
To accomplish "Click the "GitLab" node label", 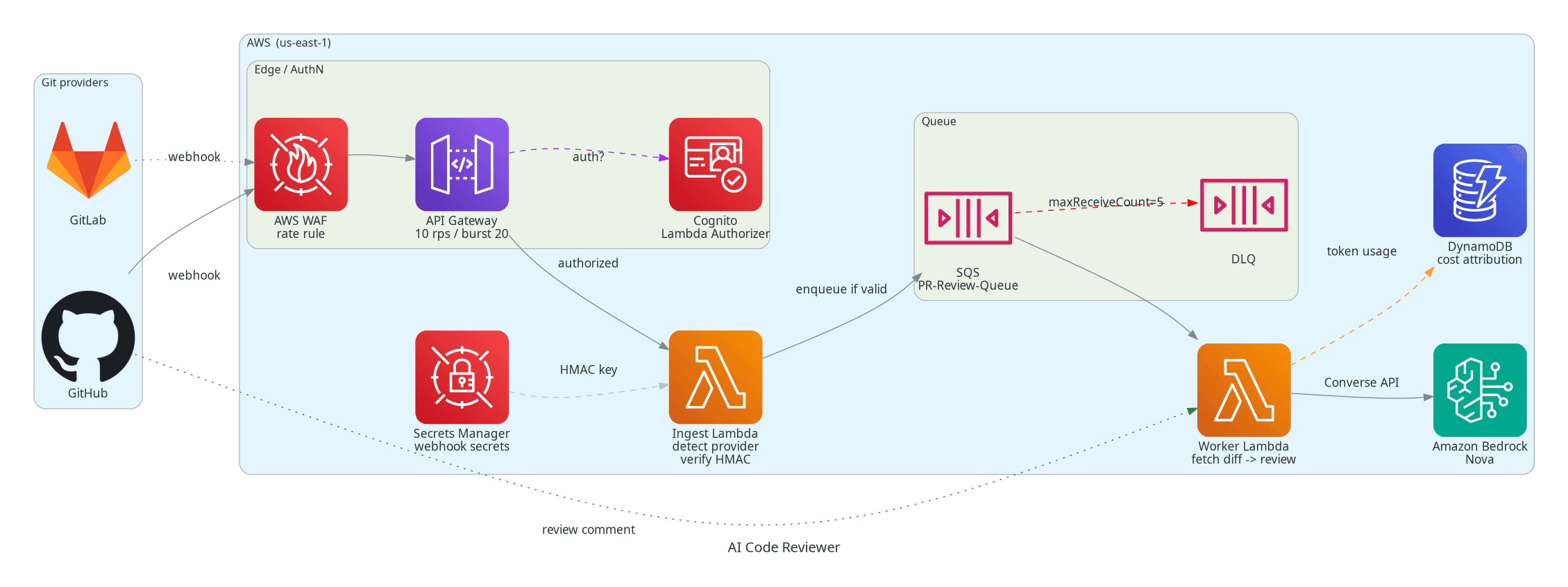I will point(88,220).
